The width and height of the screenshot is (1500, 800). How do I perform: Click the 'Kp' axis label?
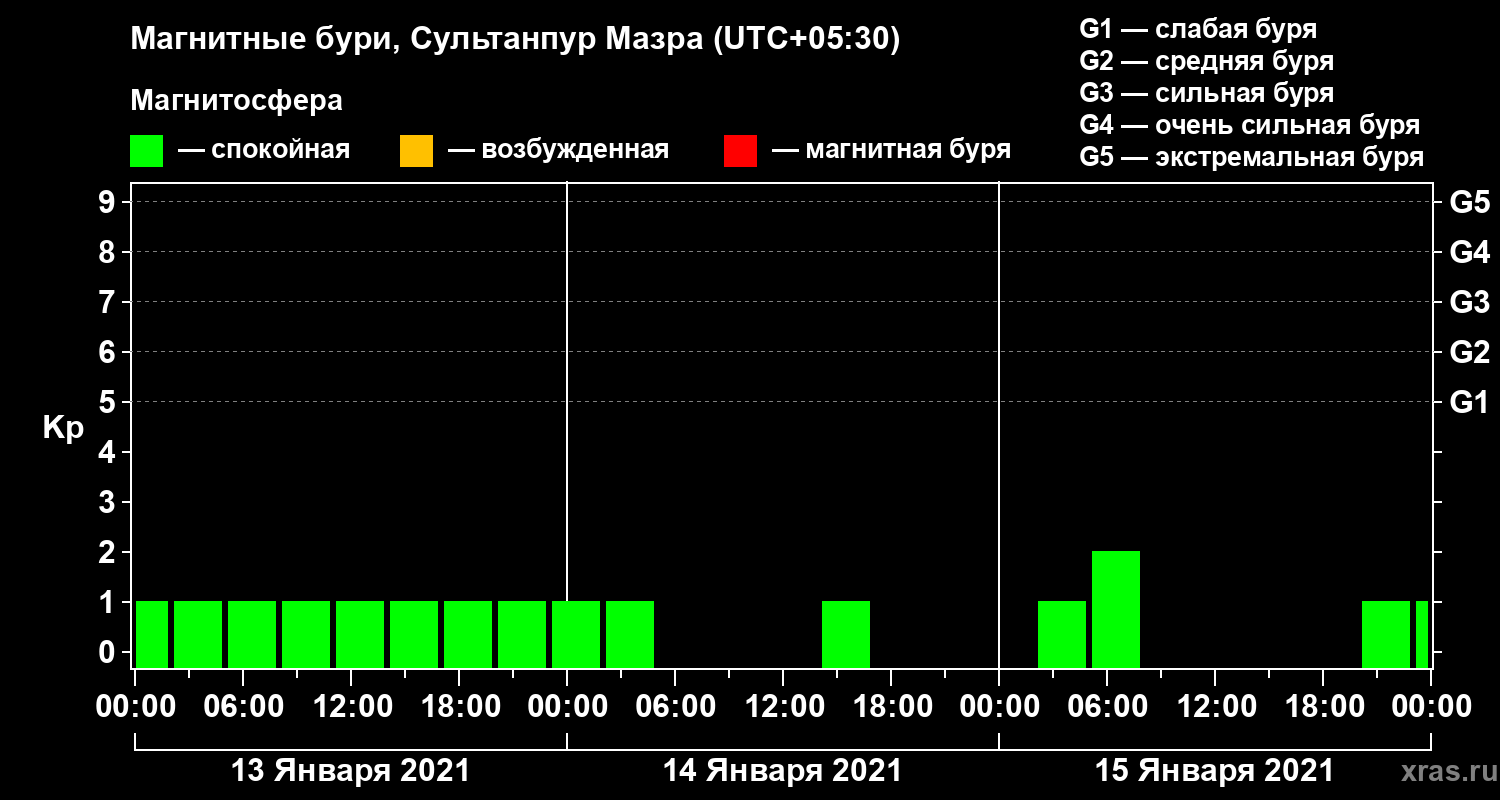[x=63, y=429]
